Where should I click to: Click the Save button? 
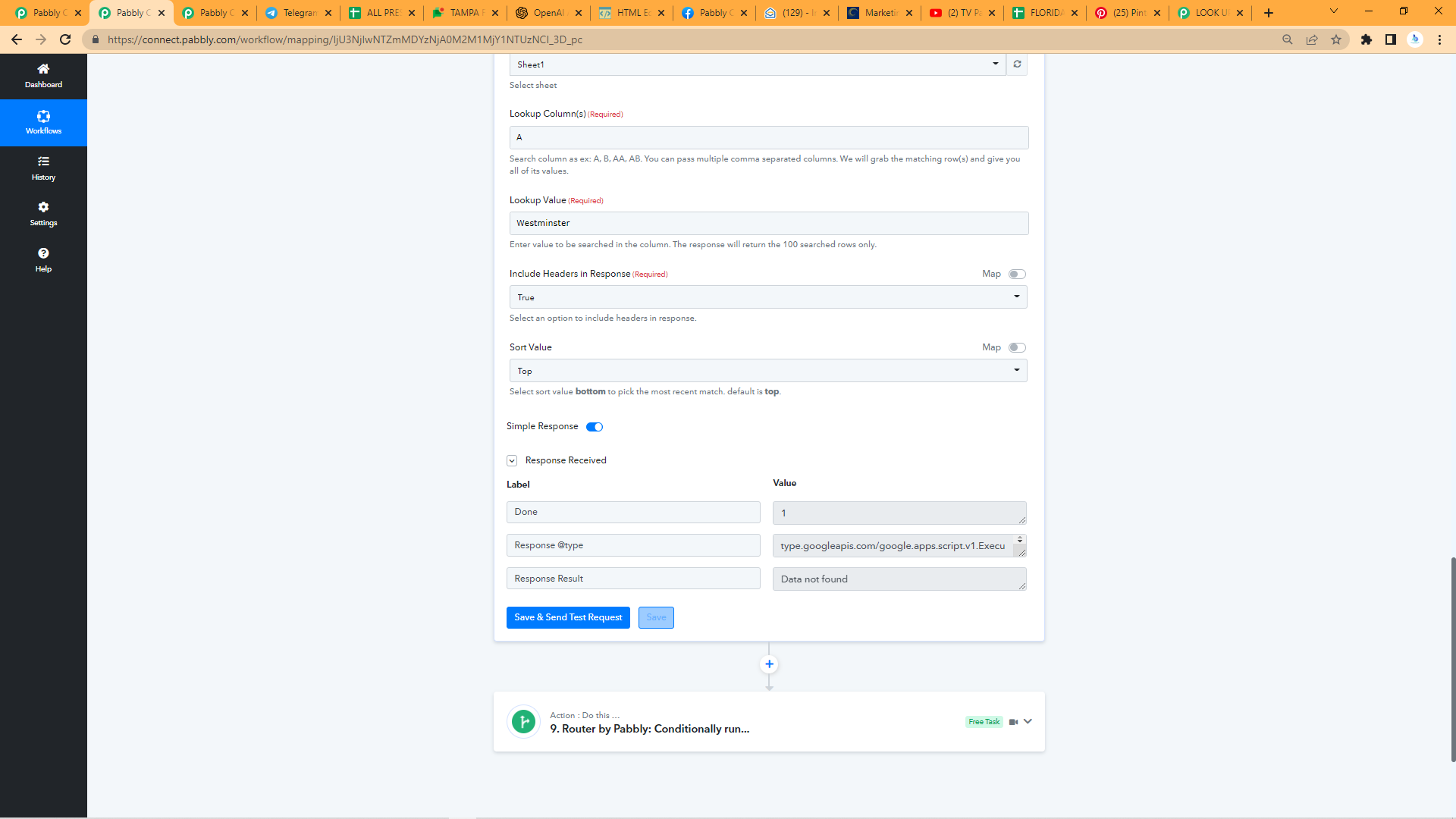(656, 617)
